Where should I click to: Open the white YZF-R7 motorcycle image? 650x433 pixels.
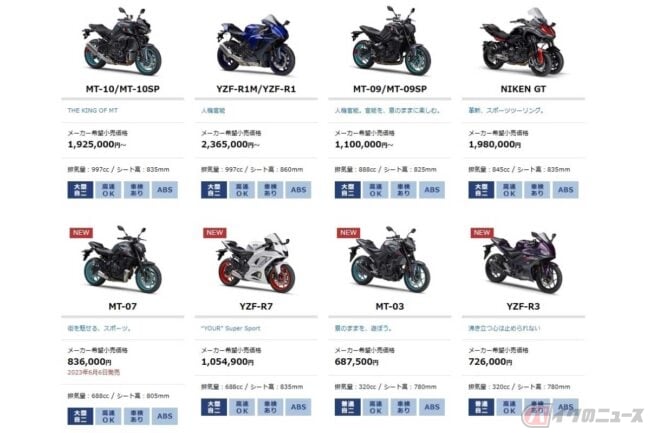(256, 263)
